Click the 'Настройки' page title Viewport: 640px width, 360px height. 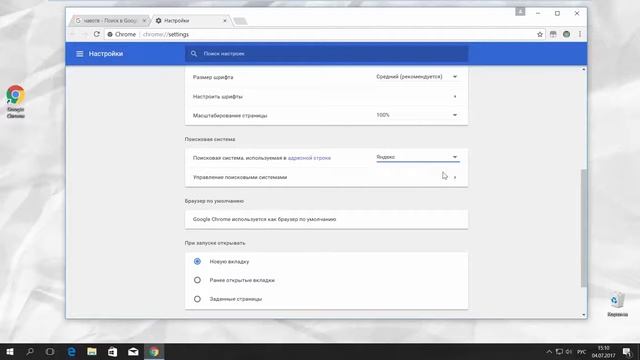click(106, 54)
